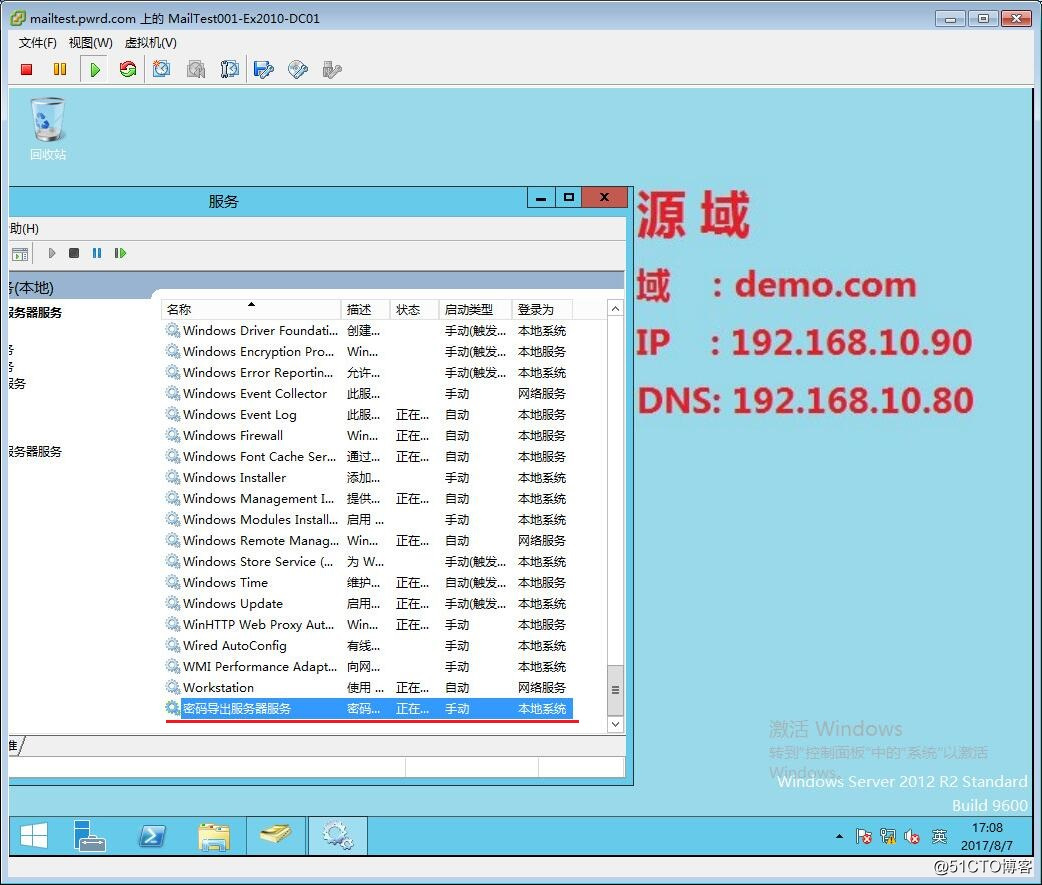Open Server Manager from taskbar
The height and width of the screenshot is (885, 1042).
point(90,836)
